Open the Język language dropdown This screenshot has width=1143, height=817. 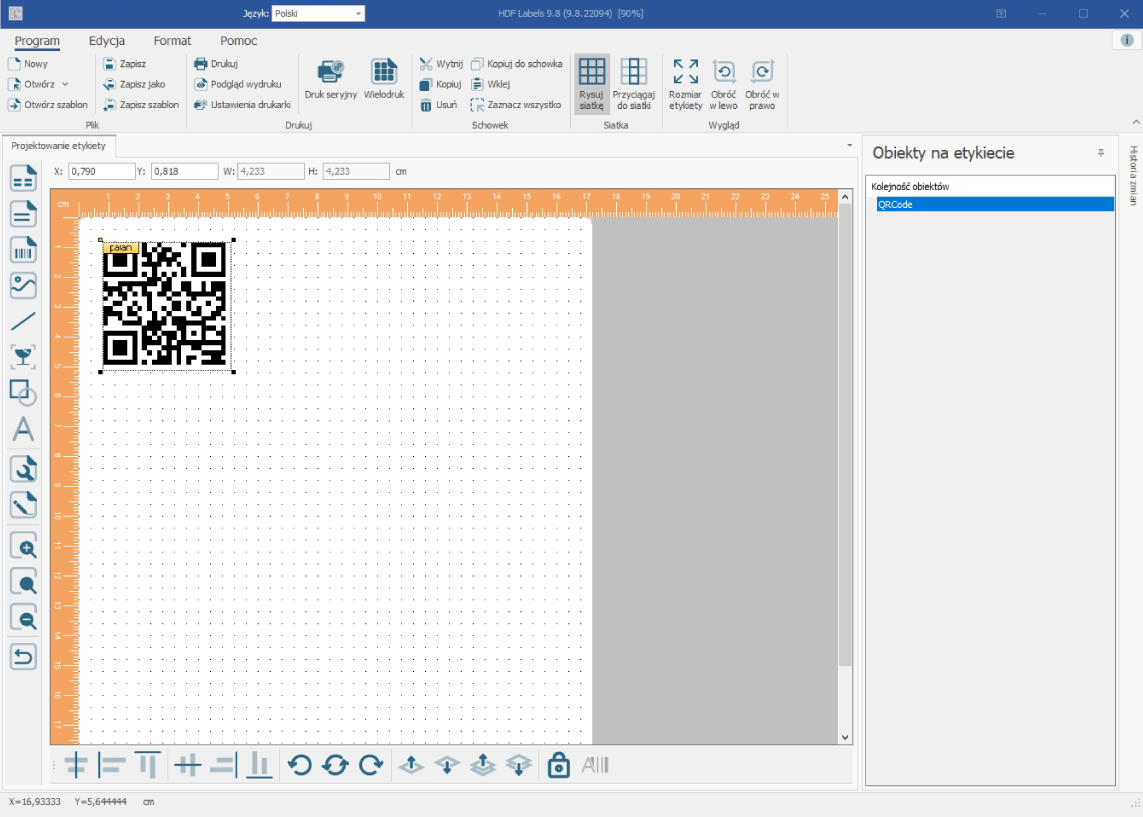(x=318, y=13)
